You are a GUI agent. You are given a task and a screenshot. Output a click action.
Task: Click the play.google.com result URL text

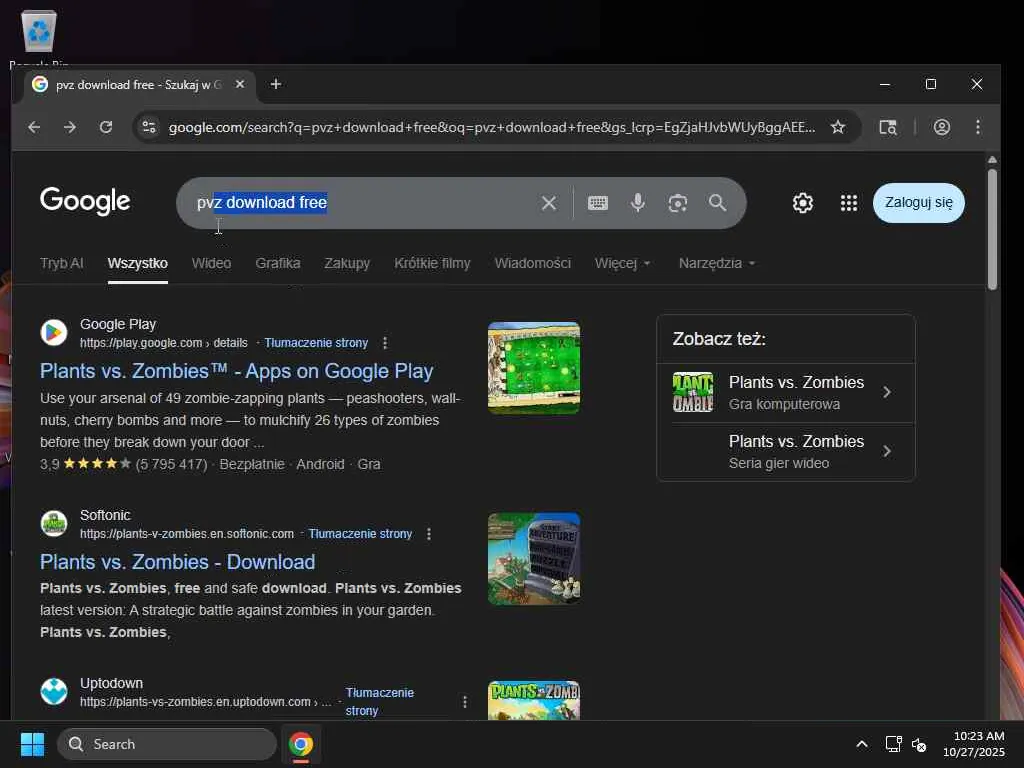tap(163, 343)
